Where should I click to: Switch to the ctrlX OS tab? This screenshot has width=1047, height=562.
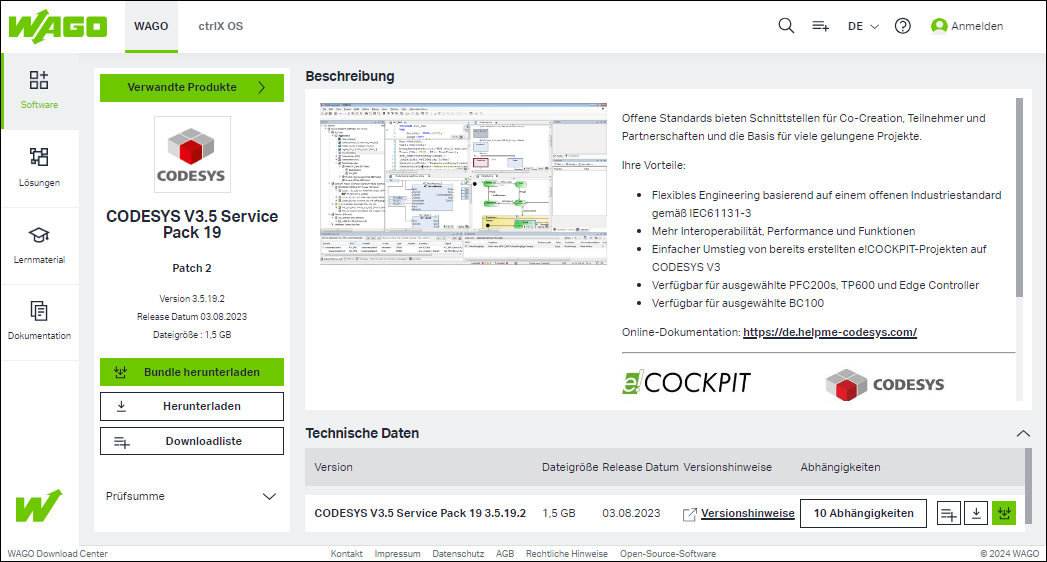[x=220, y=27]
